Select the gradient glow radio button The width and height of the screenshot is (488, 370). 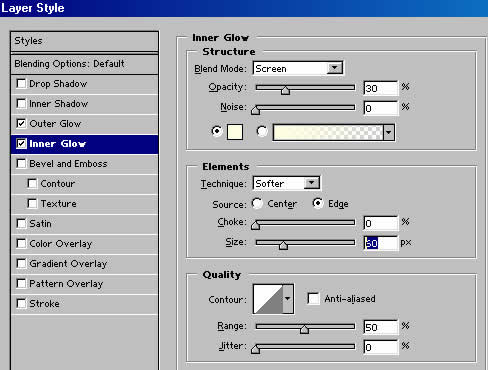(x=262, y=131)
